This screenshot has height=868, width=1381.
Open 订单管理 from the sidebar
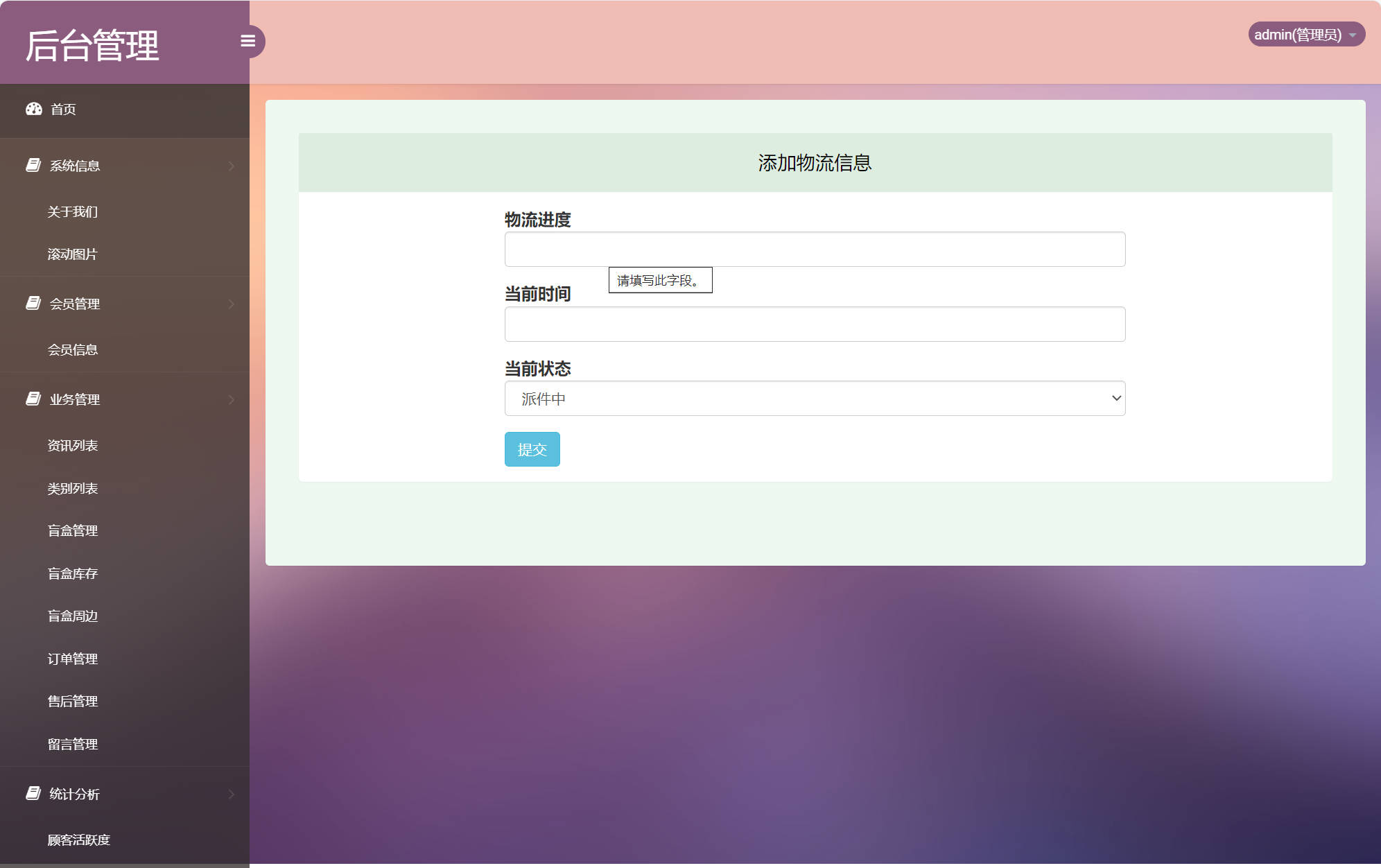72,659
